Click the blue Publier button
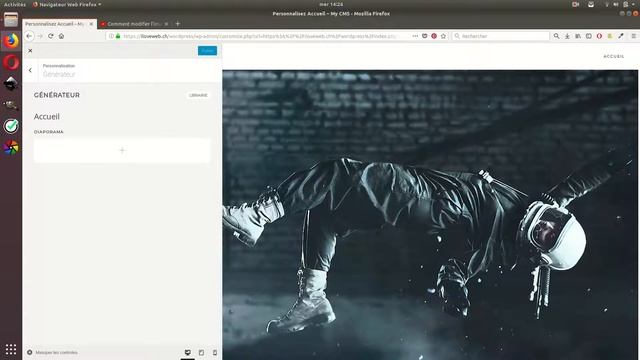The image size is (640, 360). (x=207, y=51)
